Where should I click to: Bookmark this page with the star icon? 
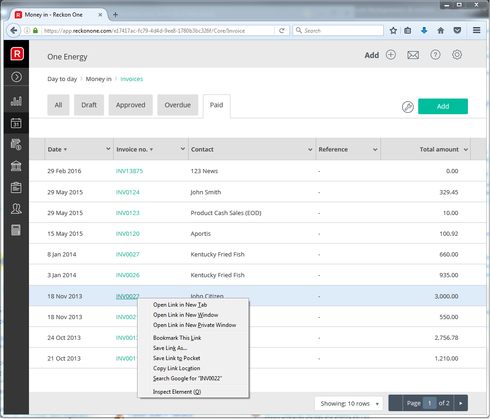393,31
